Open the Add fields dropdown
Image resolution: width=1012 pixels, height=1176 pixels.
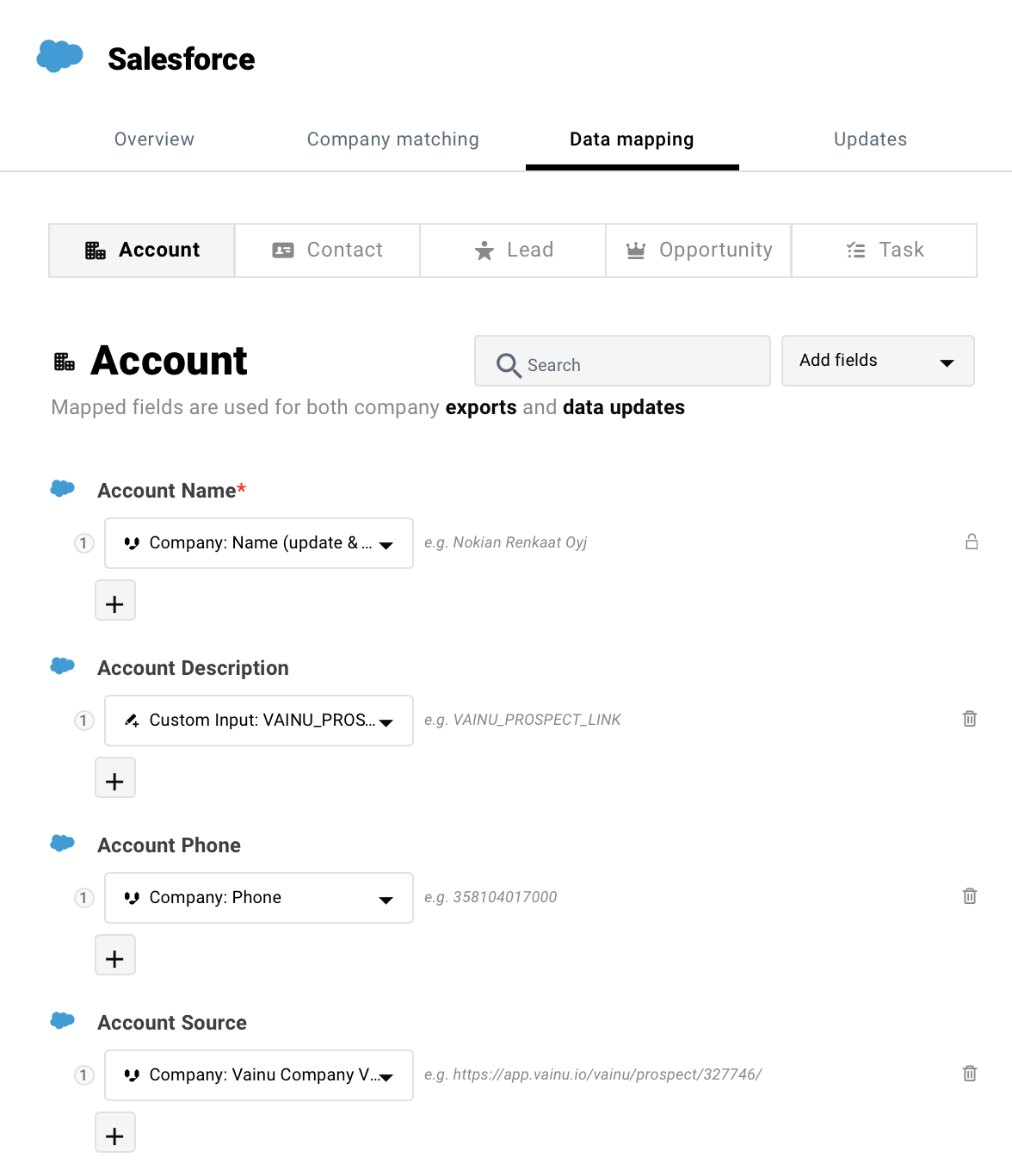[x=877, y=361]
